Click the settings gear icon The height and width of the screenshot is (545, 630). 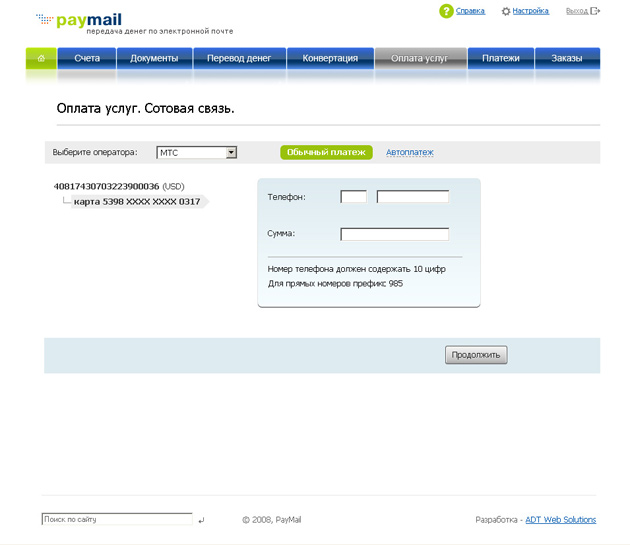(506, 11)
